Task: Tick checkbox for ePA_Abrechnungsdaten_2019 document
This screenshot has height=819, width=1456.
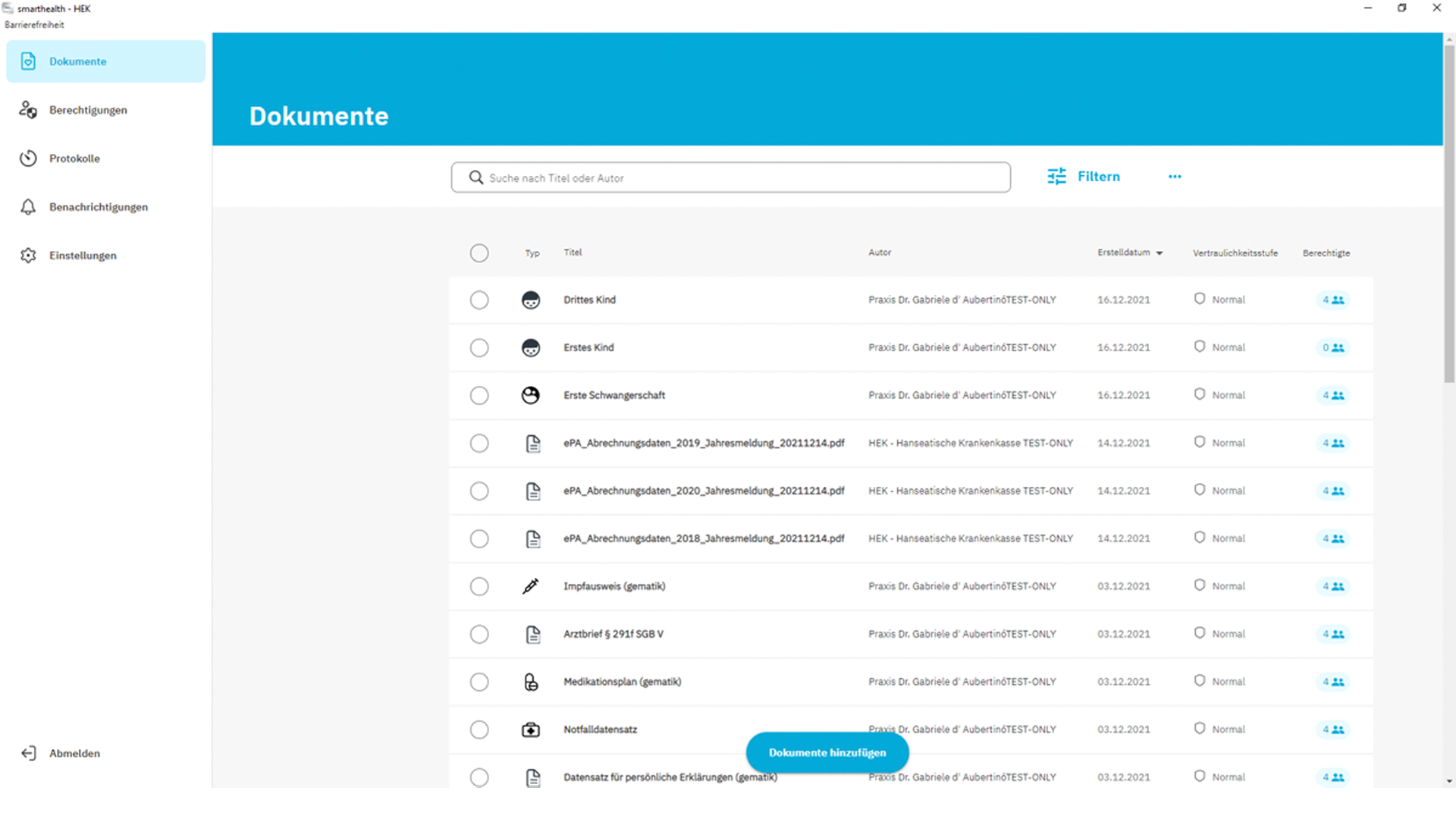Action: point(479,443)
